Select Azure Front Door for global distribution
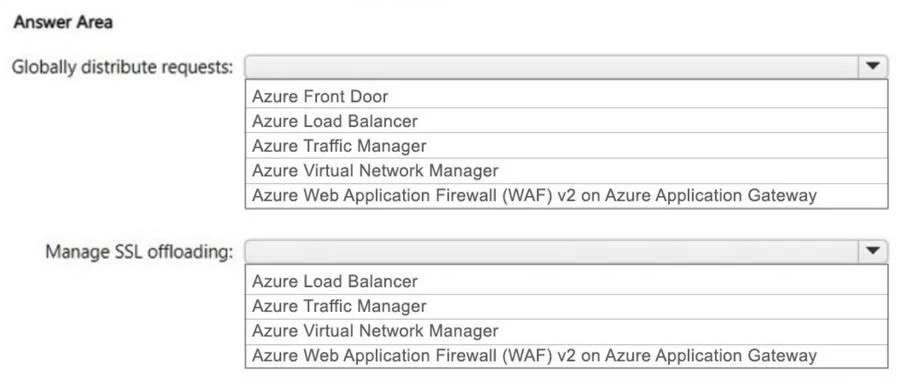 point(566,95)
